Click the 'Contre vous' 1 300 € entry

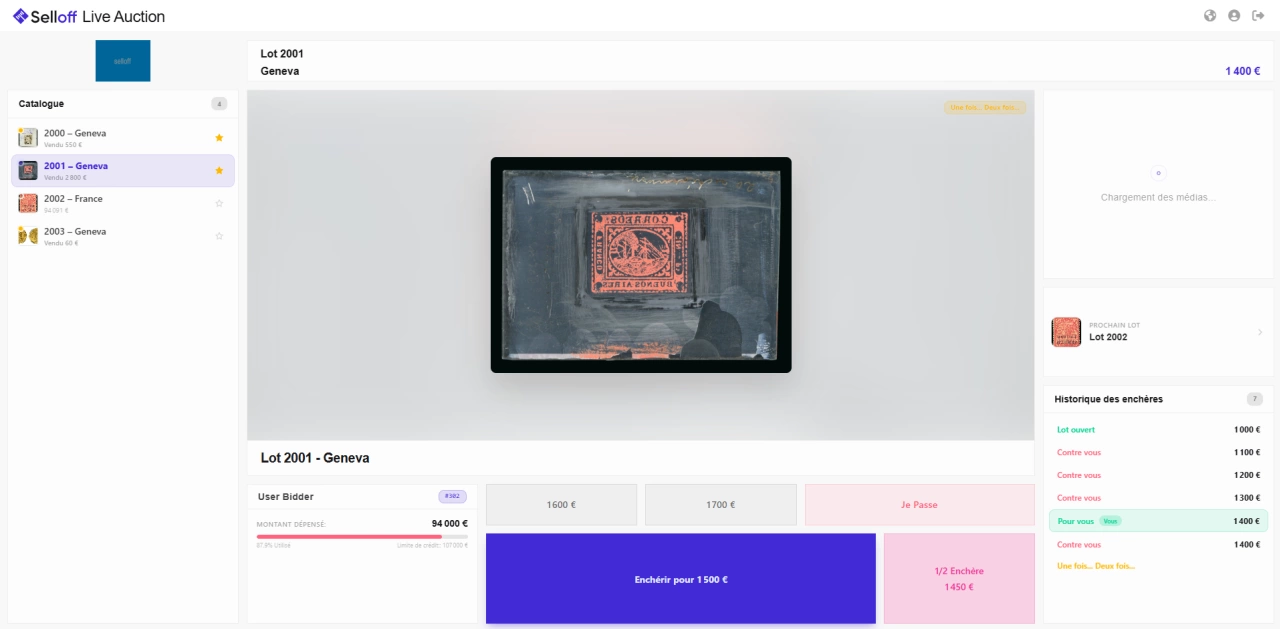pyautogui.click(x=1158, y=498)
